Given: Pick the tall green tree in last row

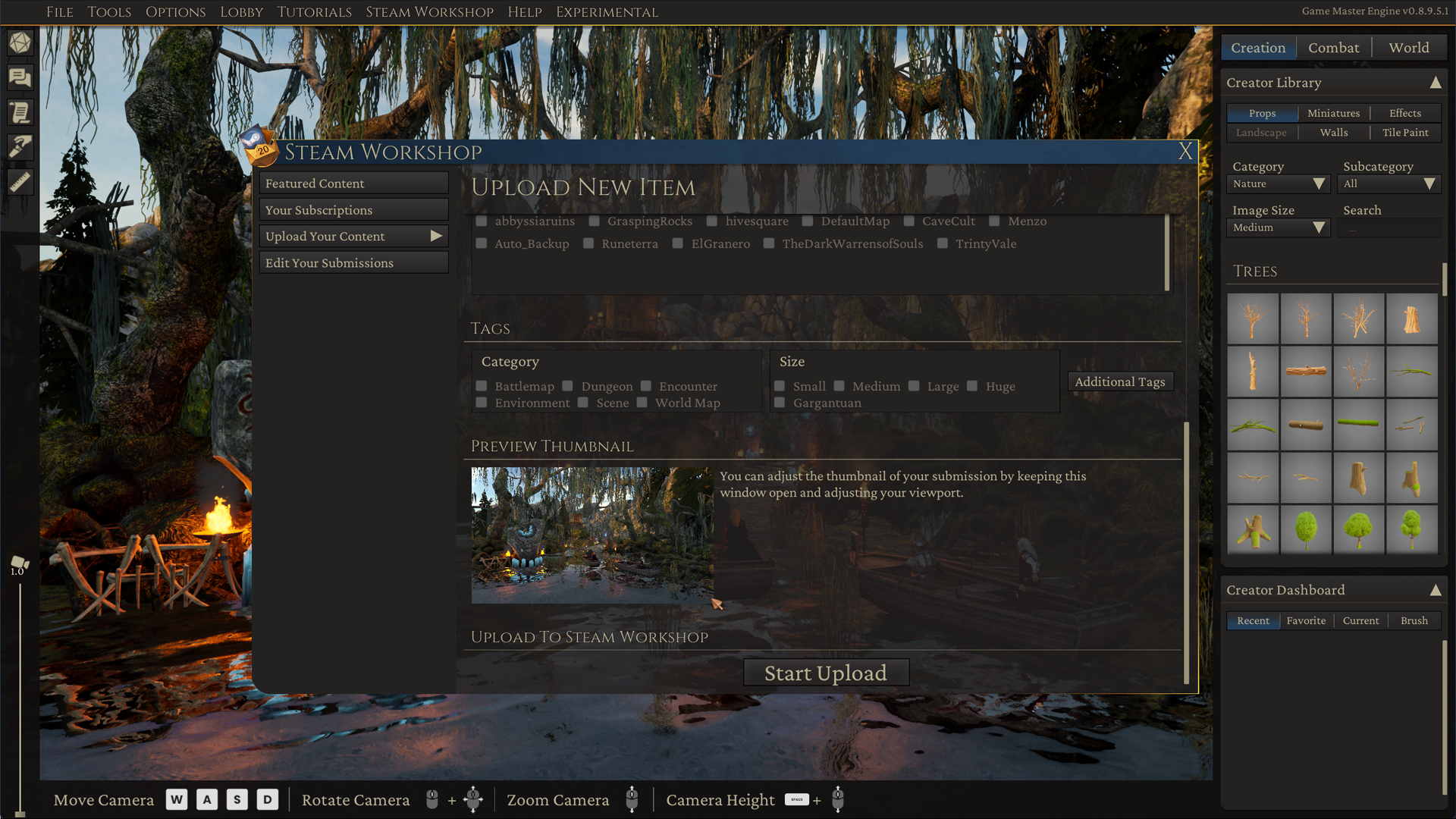Looking at the screenshot, I should pos(1411,529).
